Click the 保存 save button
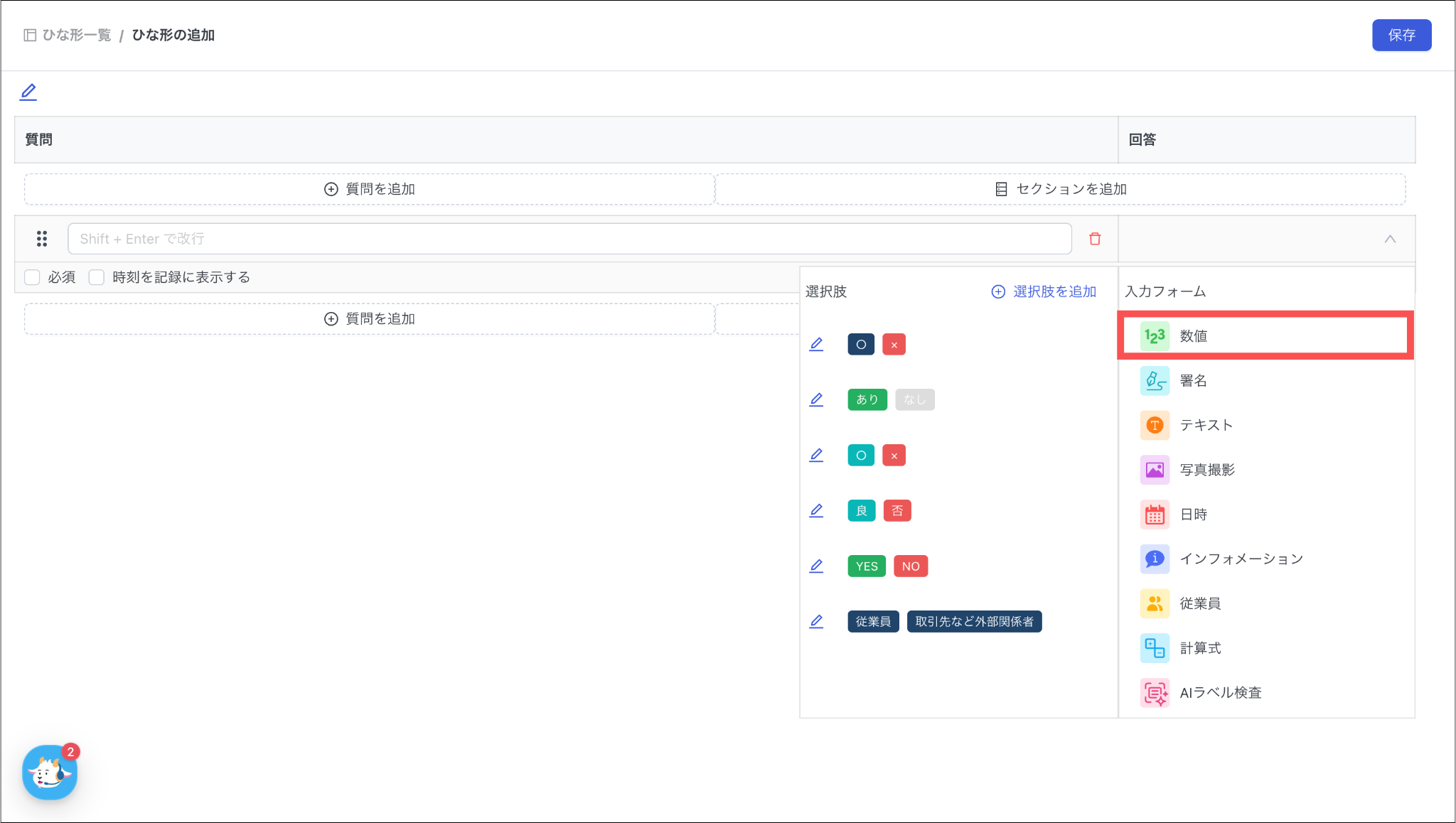 [1401, 35]
